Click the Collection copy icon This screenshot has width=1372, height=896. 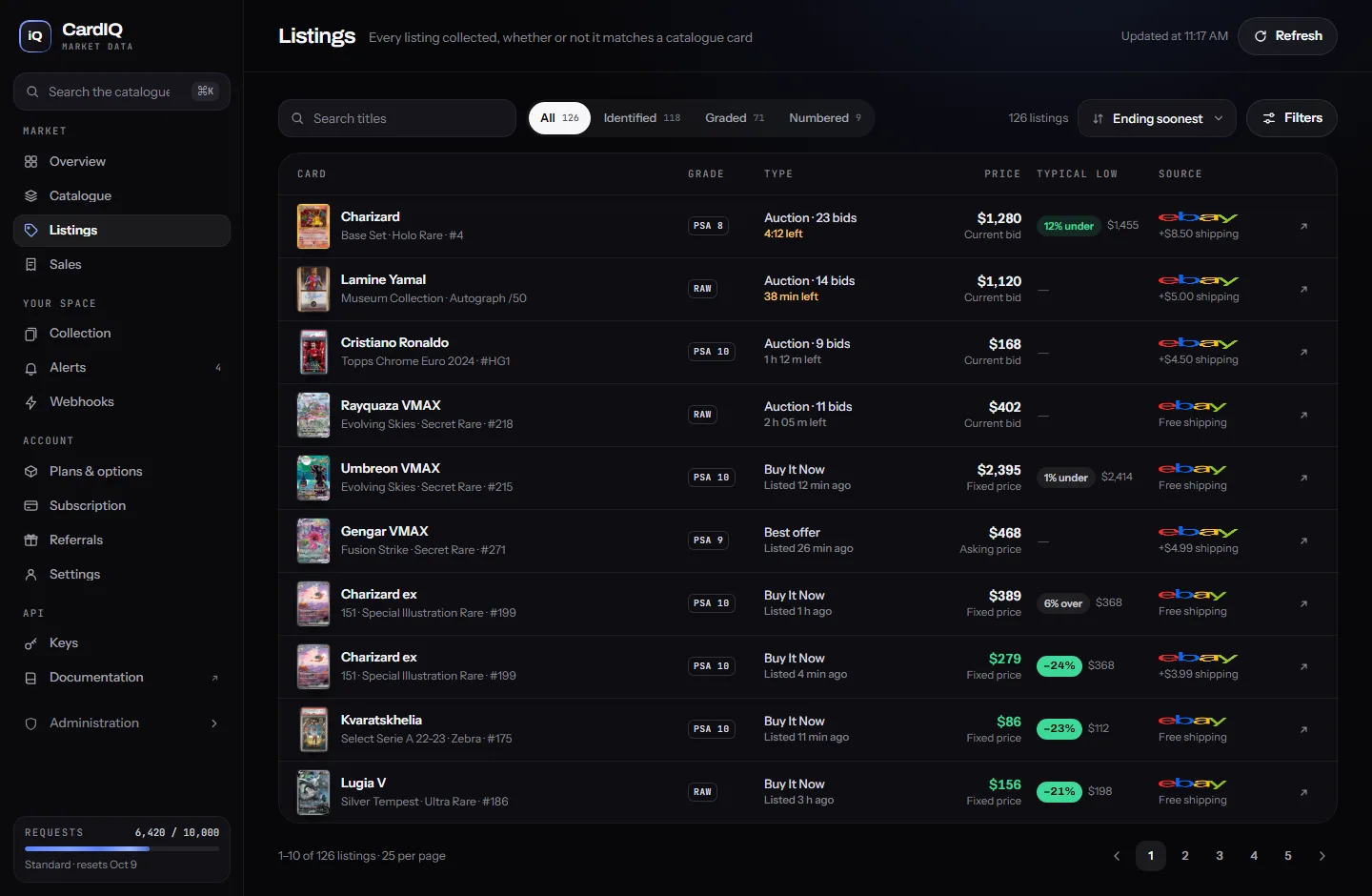[31, 334]
